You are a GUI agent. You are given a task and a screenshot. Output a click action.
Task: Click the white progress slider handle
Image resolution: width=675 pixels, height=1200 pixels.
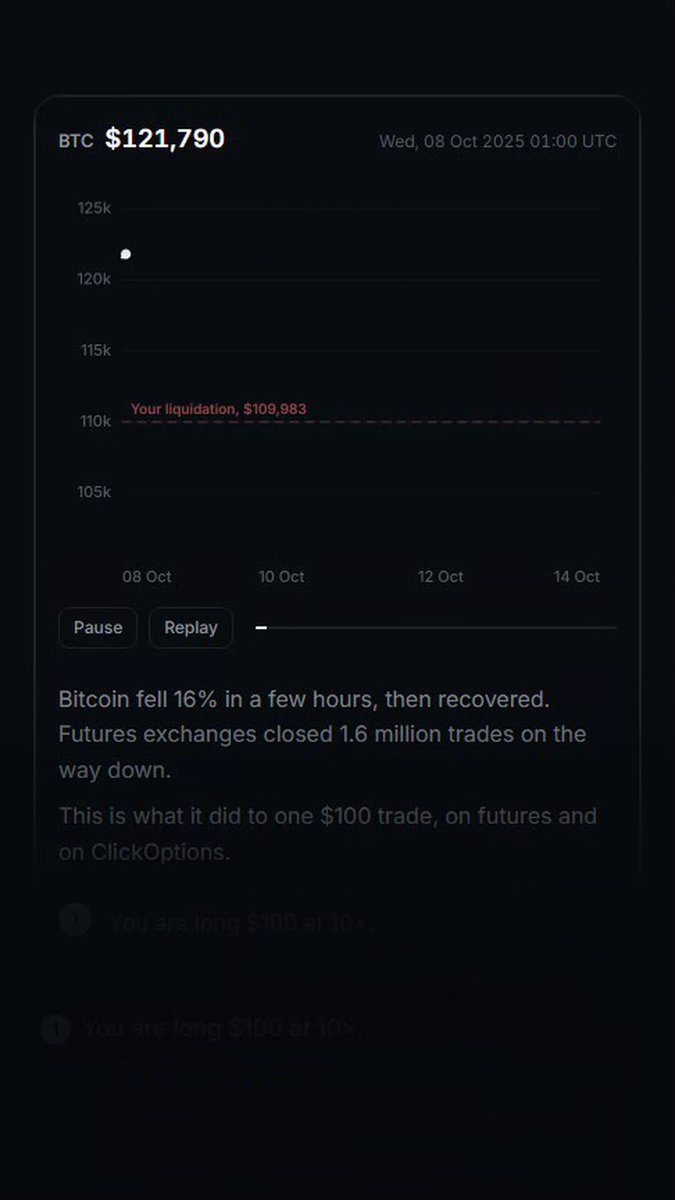click(x=261, y=628)
